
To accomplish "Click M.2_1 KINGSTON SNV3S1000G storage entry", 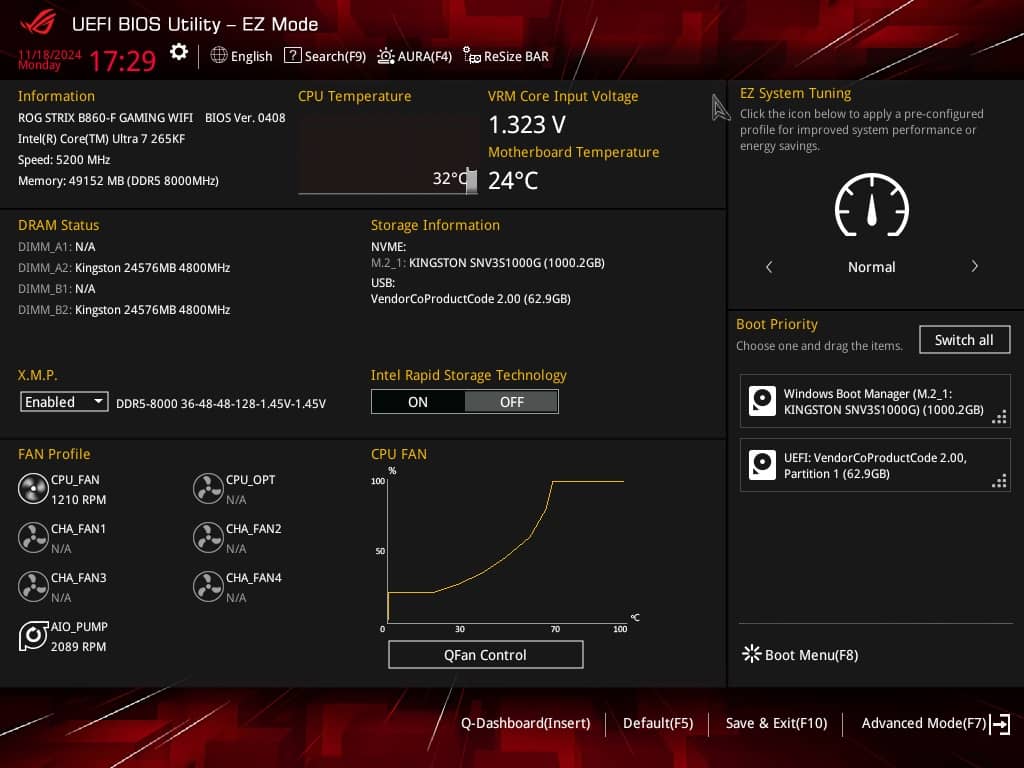I will coord(488,263).
